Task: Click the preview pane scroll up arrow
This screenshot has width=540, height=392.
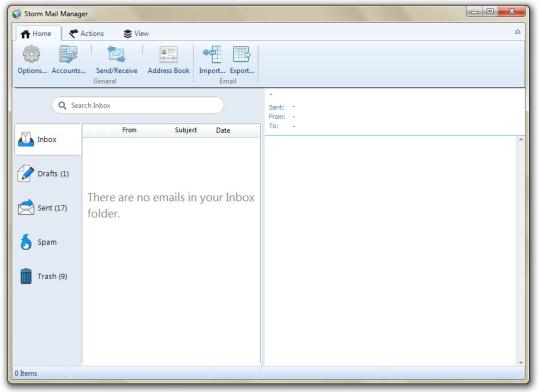Action: click(x=520, y=140)
